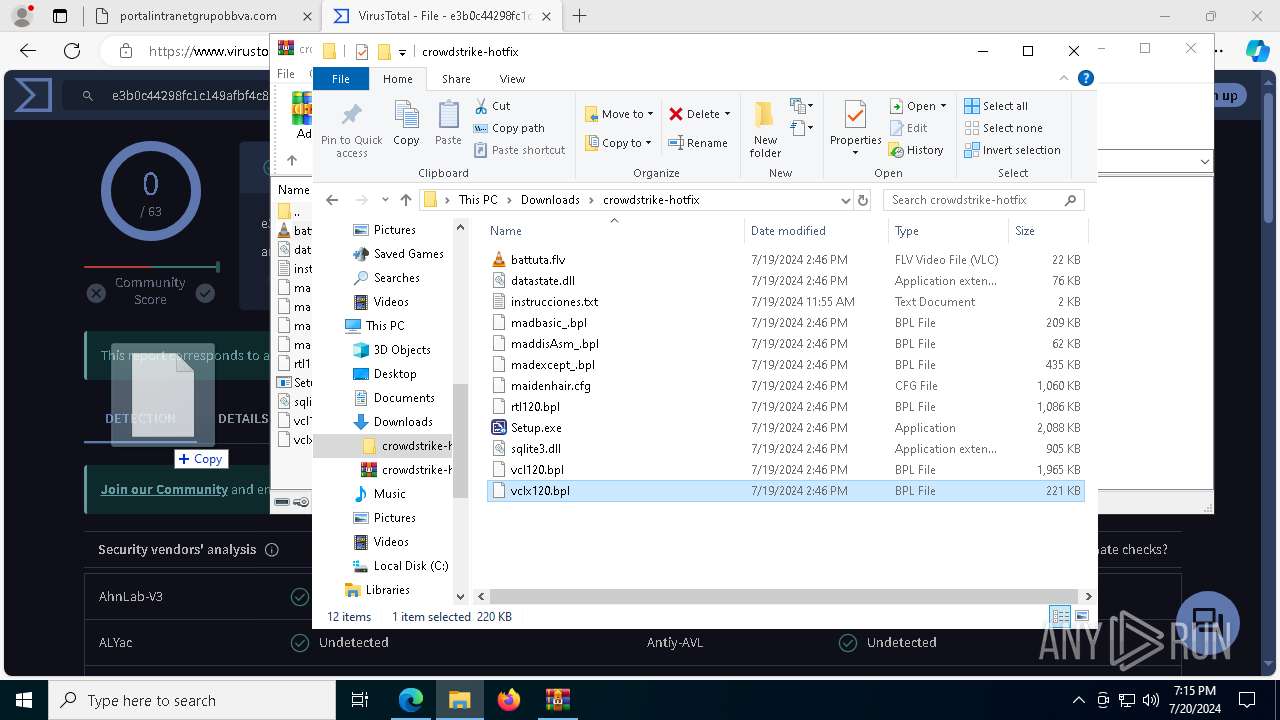Select file instrucciones.txt

pos(554,301)
